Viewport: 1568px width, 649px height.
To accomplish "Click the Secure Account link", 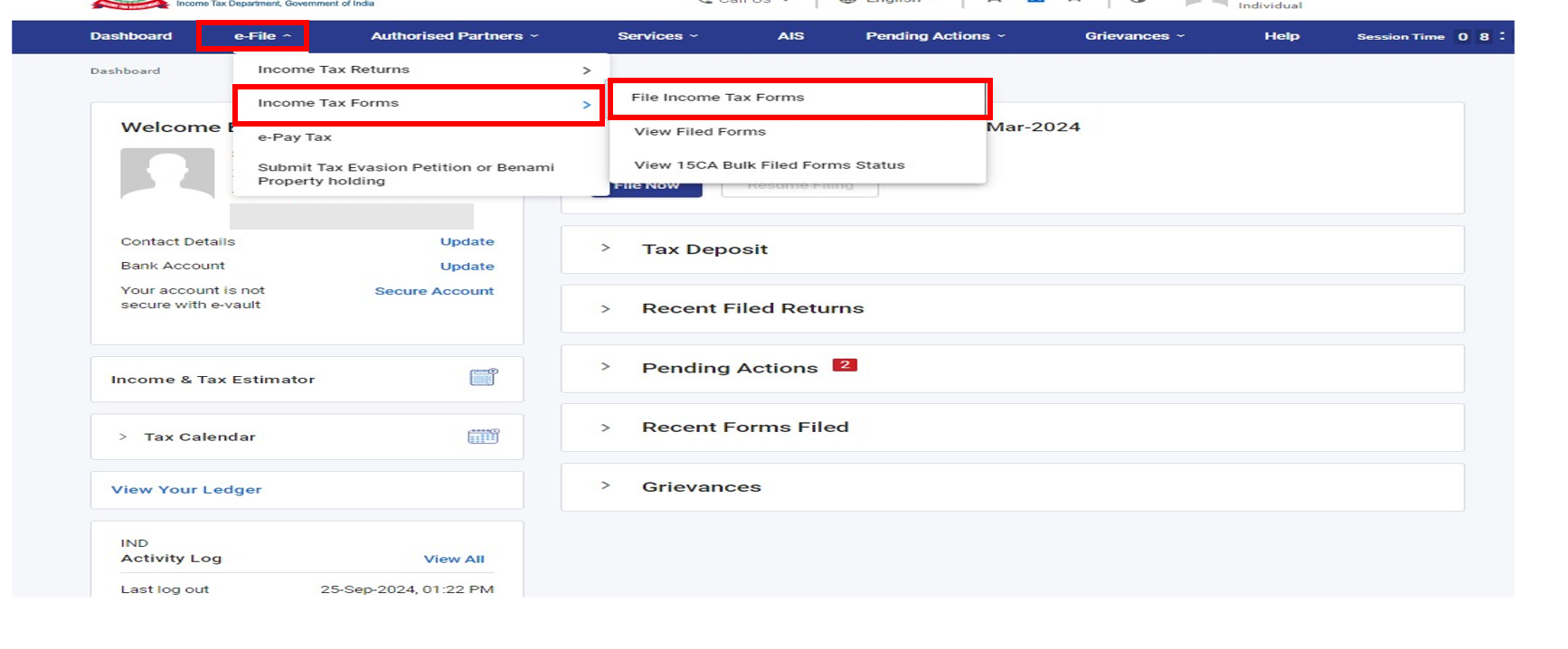I will [434, 291].
